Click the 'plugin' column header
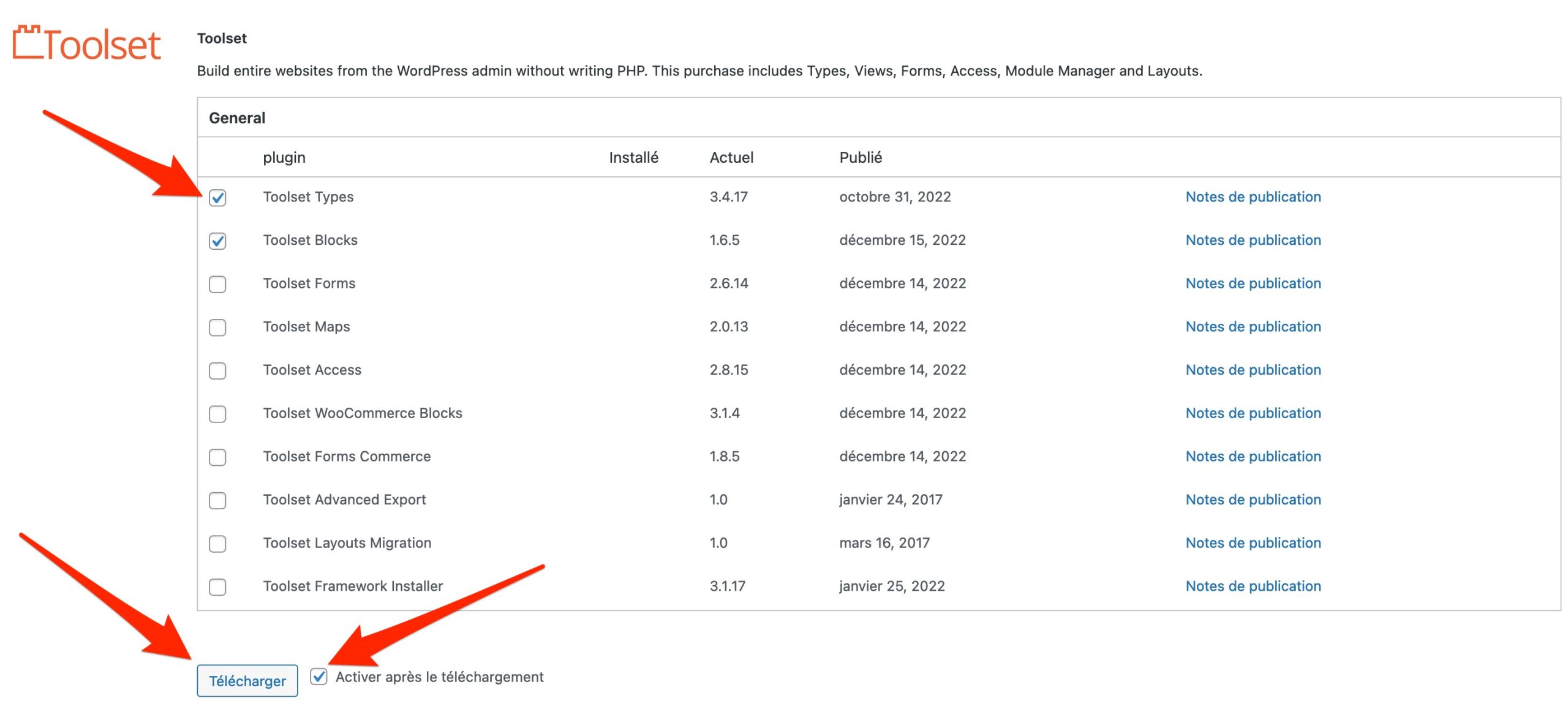Screen dimensions: 1568x704 click(284, 158)
